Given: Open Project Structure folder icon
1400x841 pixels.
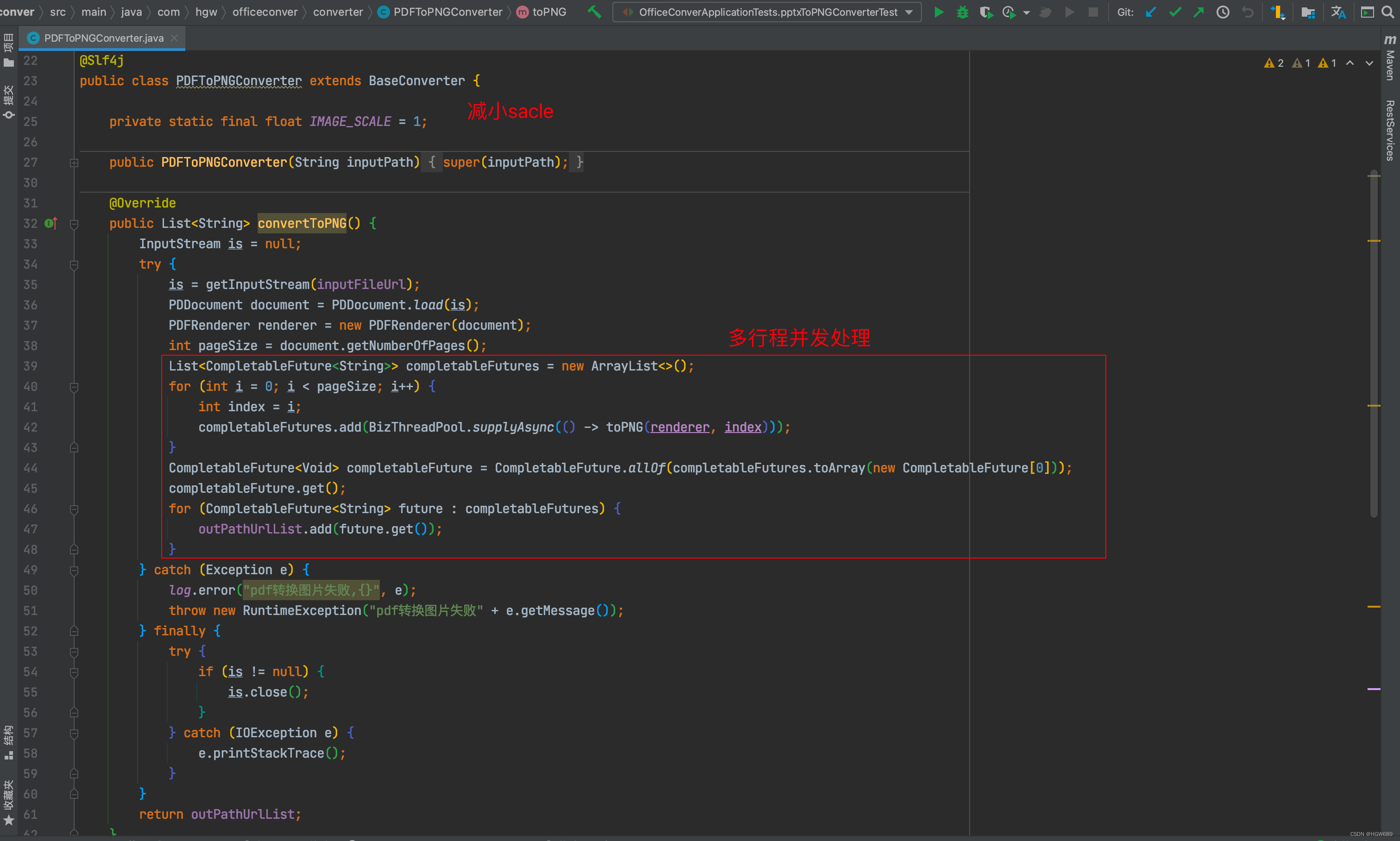Looking at the screenshot, I should [1308, 12].
